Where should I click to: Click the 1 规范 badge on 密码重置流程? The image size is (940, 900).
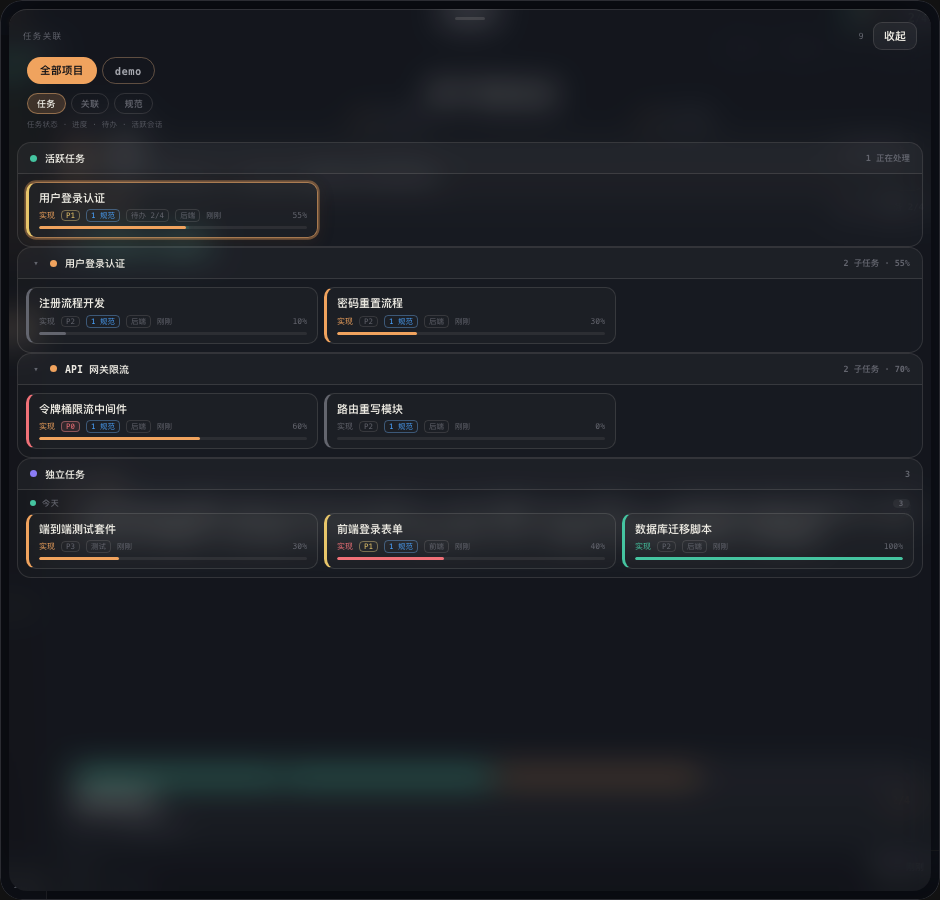coord(401,321)
